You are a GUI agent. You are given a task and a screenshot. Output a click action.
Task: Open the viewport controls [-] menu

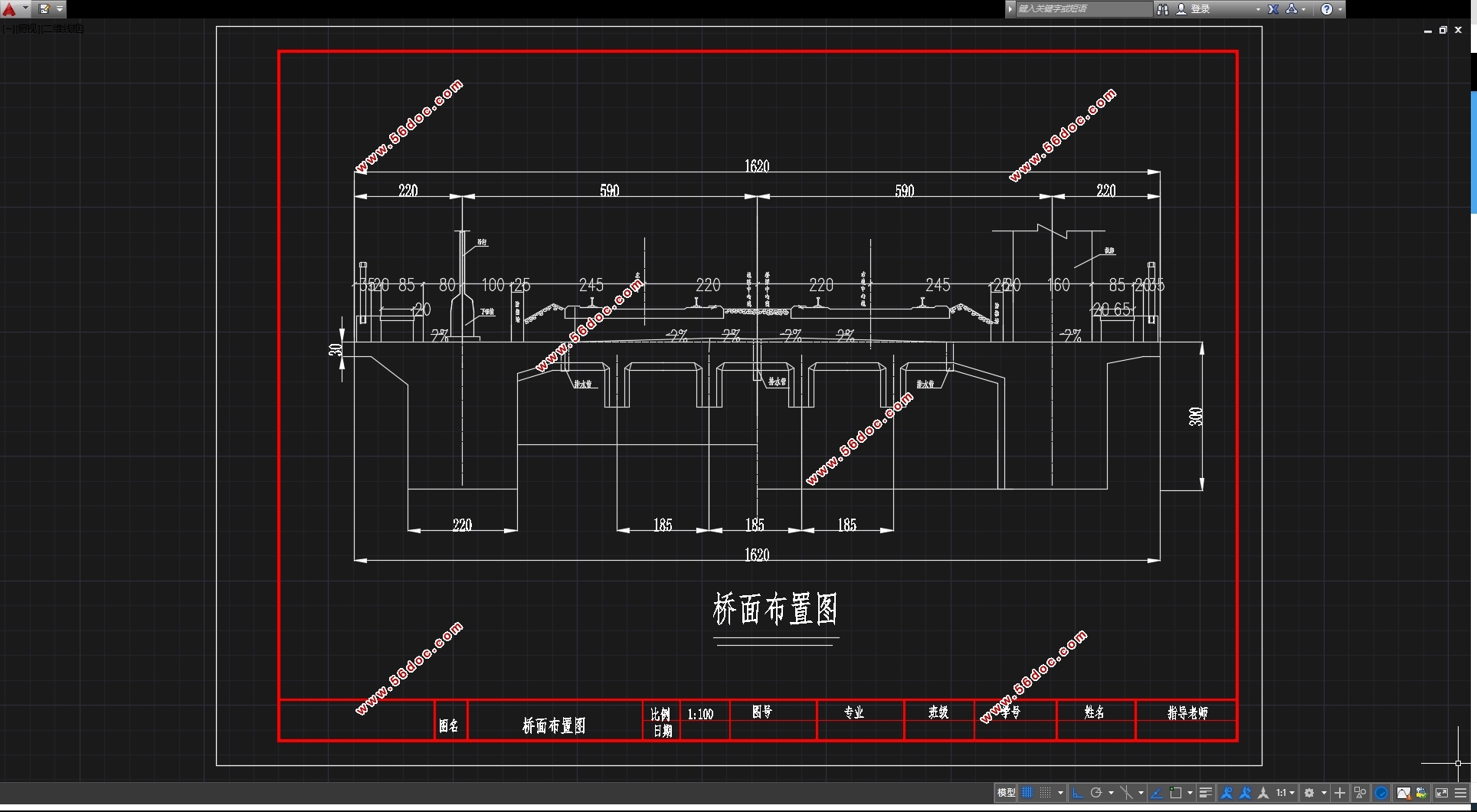pyautogui.click(x=7, y=28)
